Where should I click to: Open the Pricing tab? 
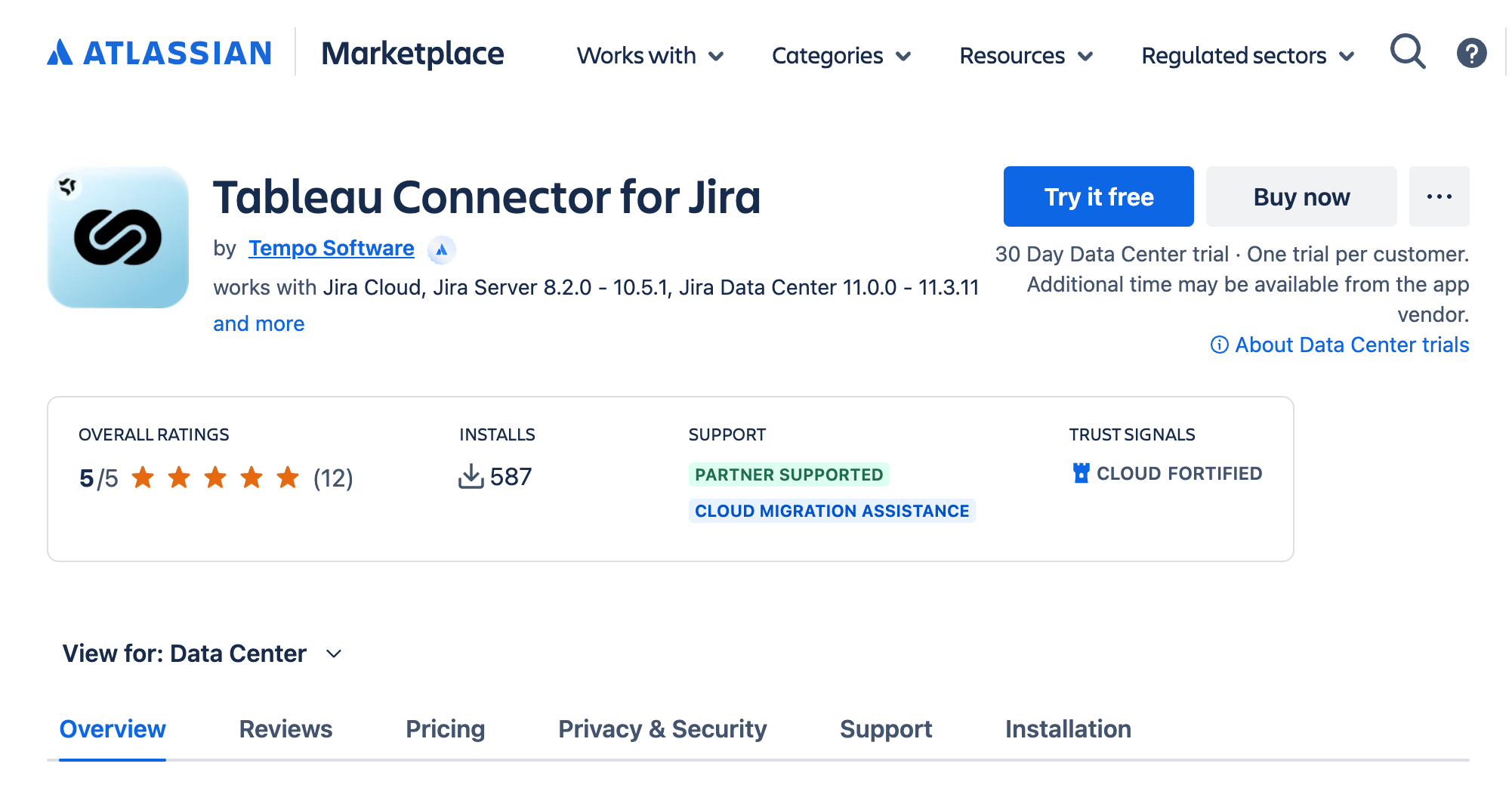pyautogui.click(x=445, y=729)
